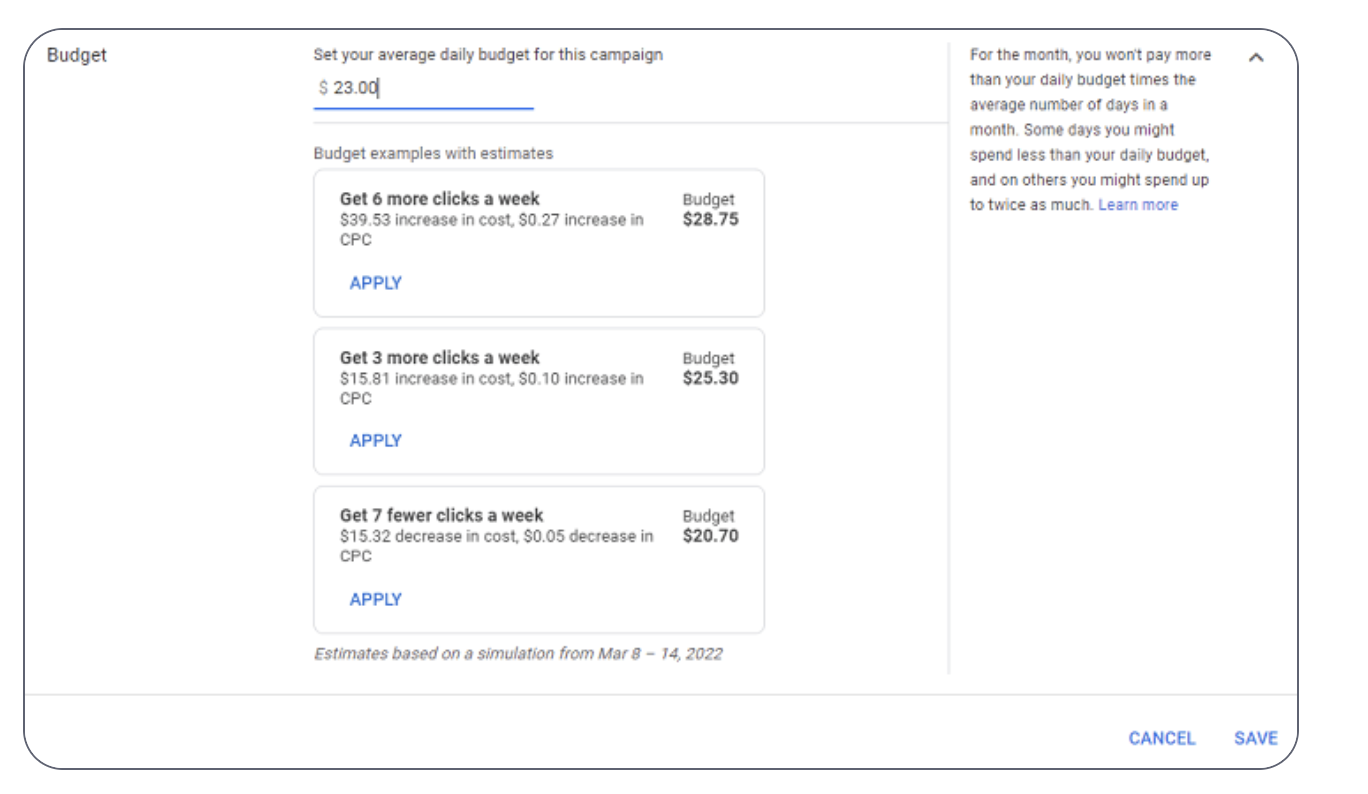1368x794 pixels.
Task: Select the 'Get 6 more clicks a week' heading
Action: (439, 199)
